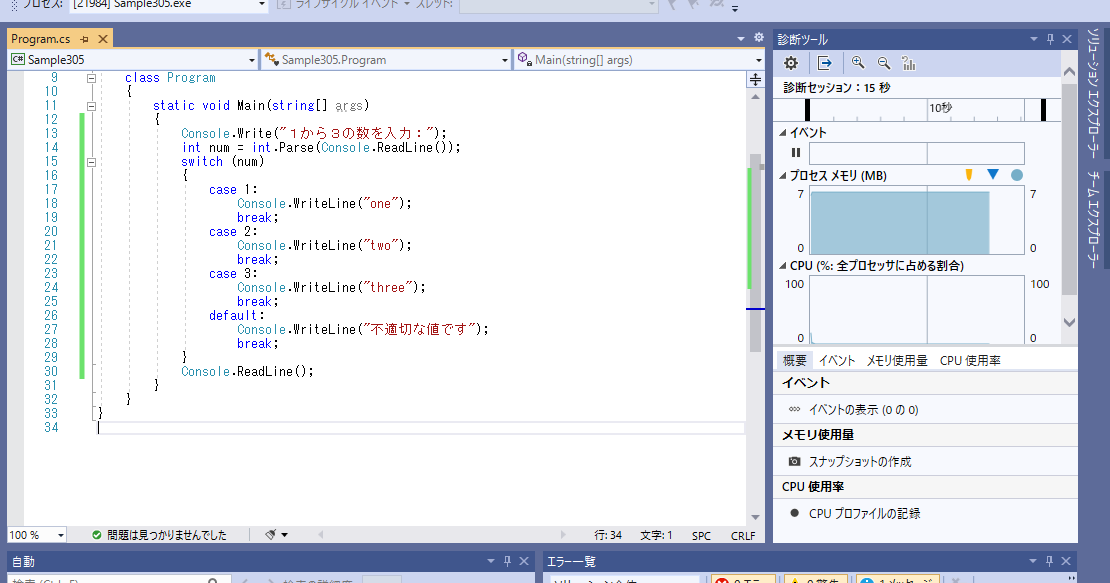Zoom out on the diagnostics timeline
The width and height of the screenshot is (1110, 583).
pyautogui.click(x=883, y=62)
